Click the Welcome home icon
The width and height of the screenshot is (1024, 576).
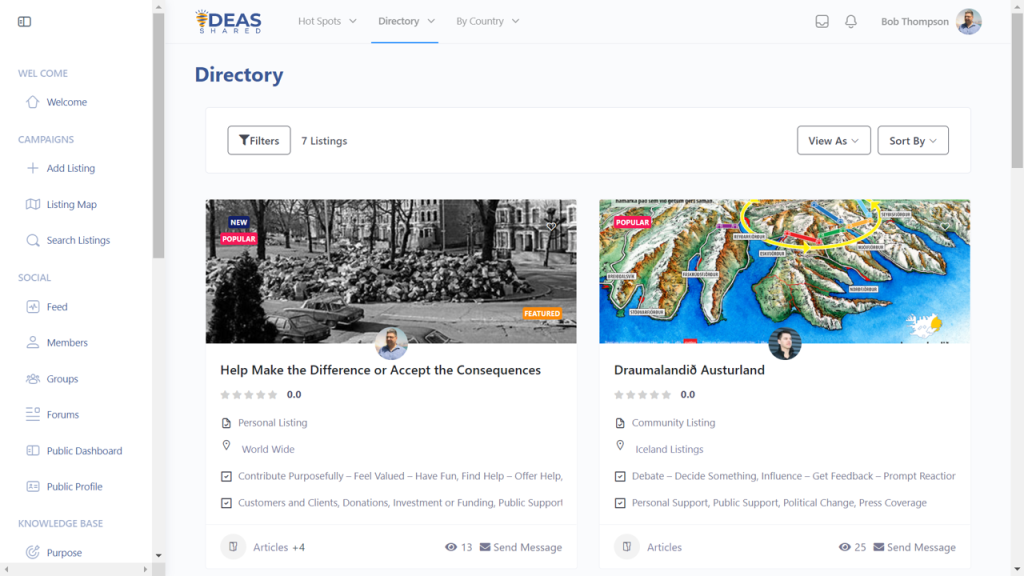tap(33, 102)
